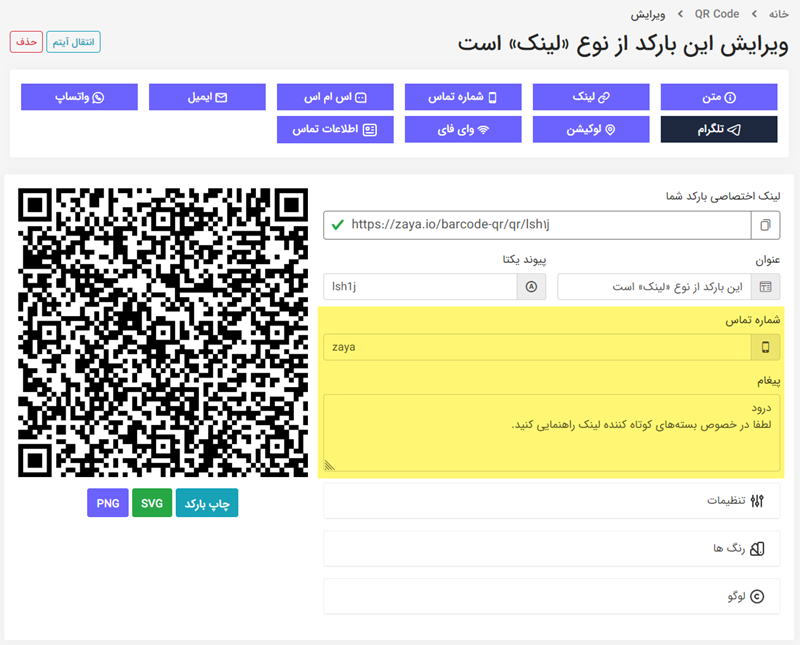The height and width of the screenshot is (645, 800).
Task: Click the عنوان title input field
Action: (x=655, y=287)
